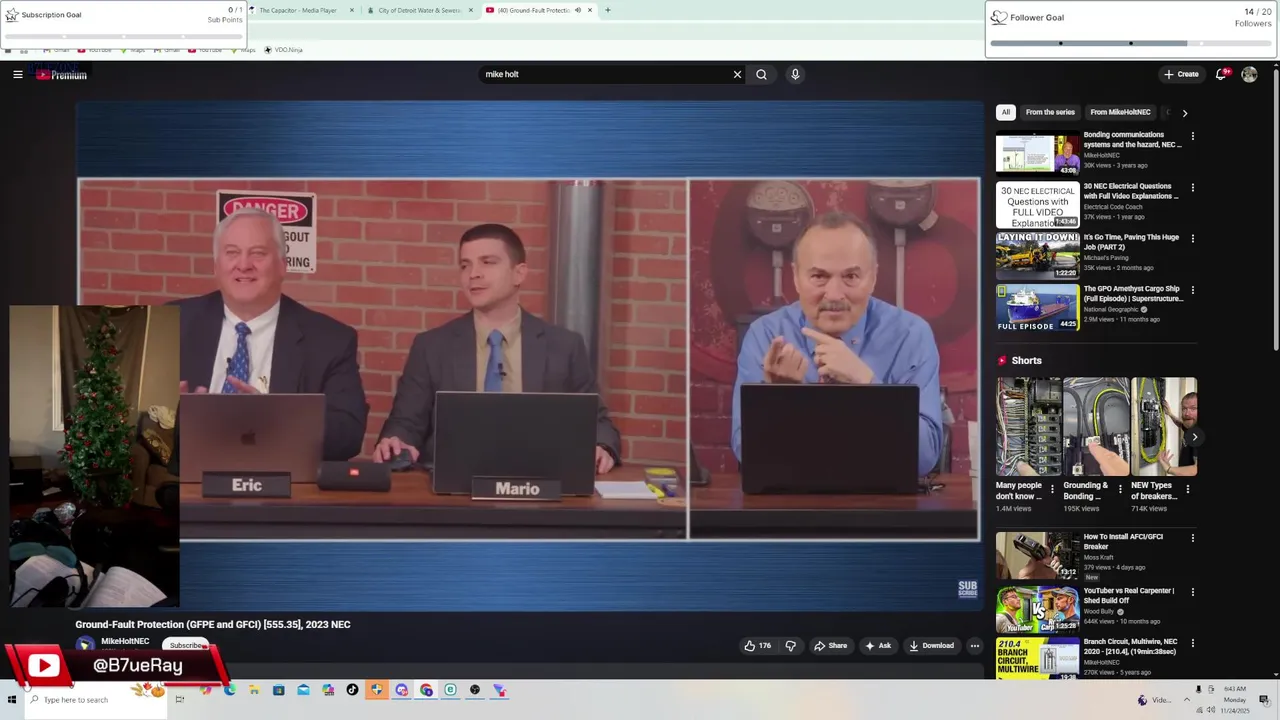This screenshot has height=720, width=1280.
Task: Open options for 30 NEC Electrical Questions video
Action: click(1192, 188)
